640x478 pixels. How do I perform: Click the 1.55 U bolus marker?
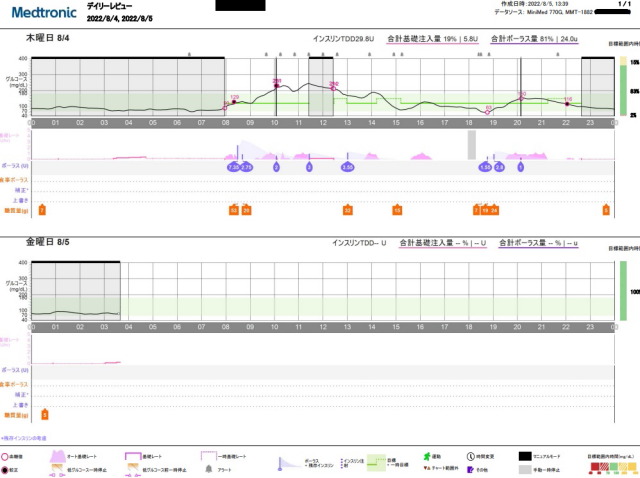(x=485, y=167)
